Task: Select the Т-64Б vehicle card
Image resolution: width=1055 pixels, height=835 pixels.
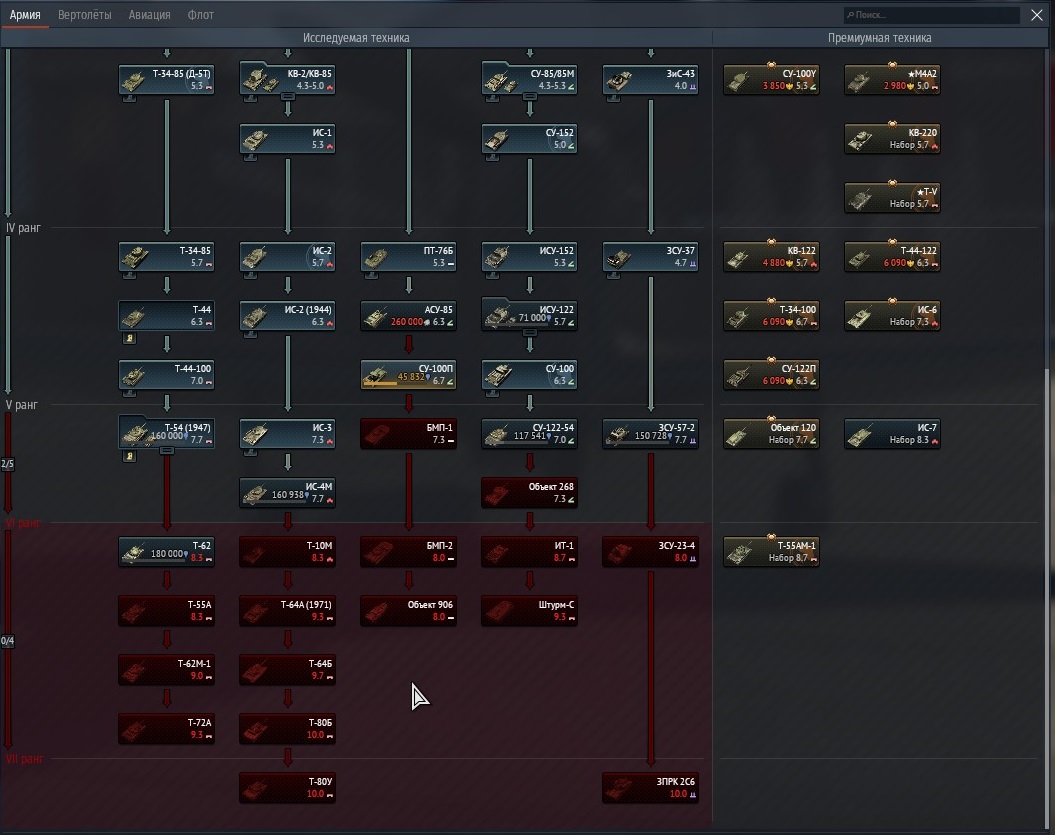Action: pos(287,670)
